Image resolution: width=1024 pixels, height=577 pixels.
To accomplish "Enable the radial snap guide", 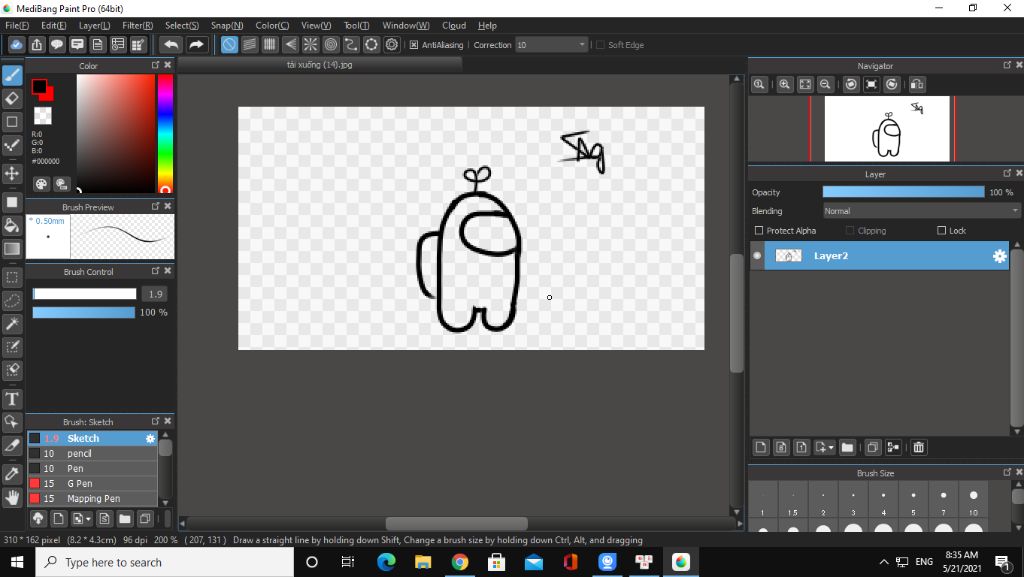I will coord(310,44).
